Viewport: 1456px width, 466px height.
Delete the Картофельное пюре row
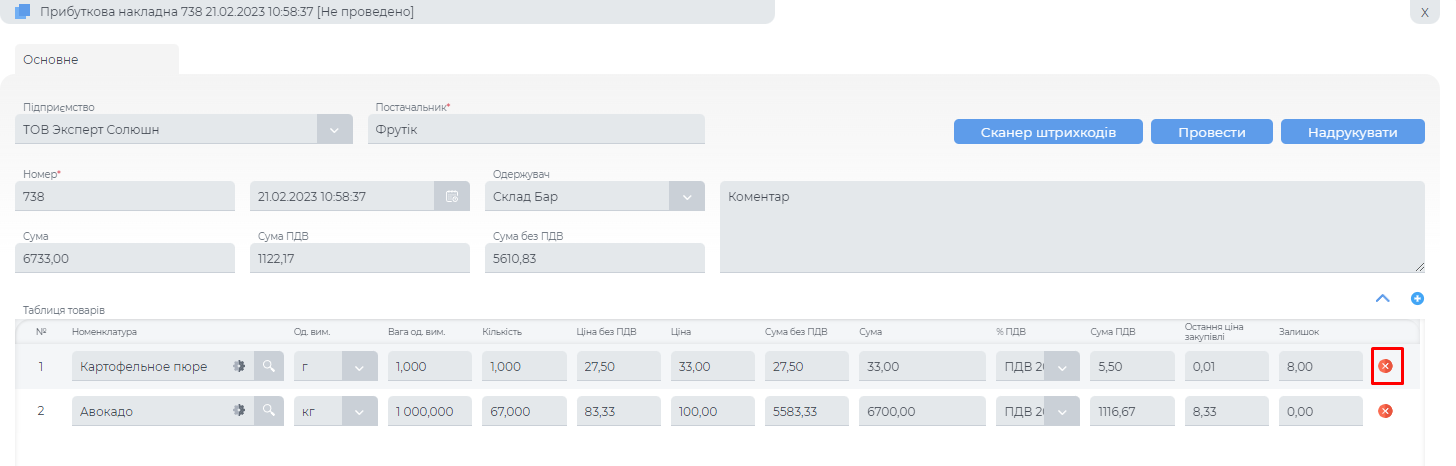(x=1385, y=367)
